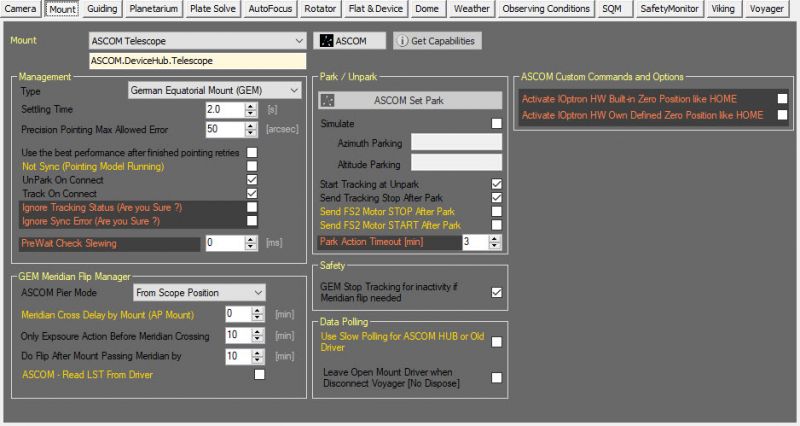
Task: Switch to the Guiding tab
Action: [x=101, y=9]
